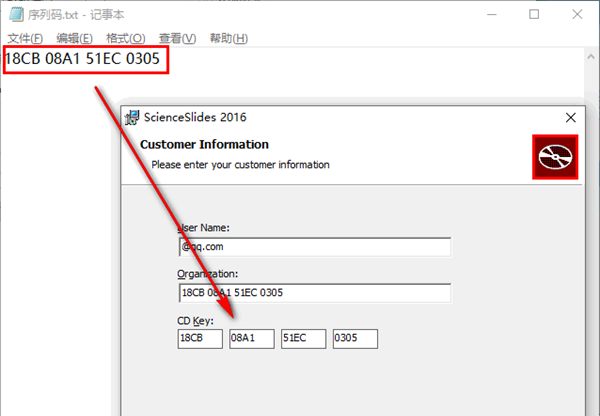Click into the Organization field

[315, 293]
